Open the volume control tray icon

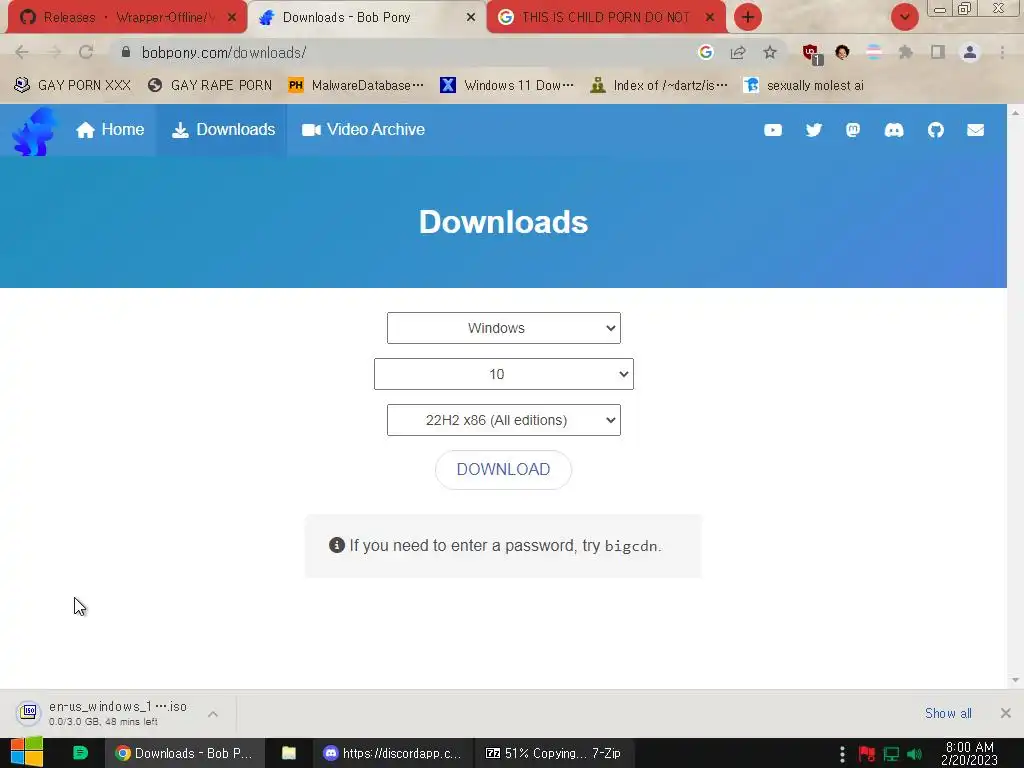click(x=914, y=754)
